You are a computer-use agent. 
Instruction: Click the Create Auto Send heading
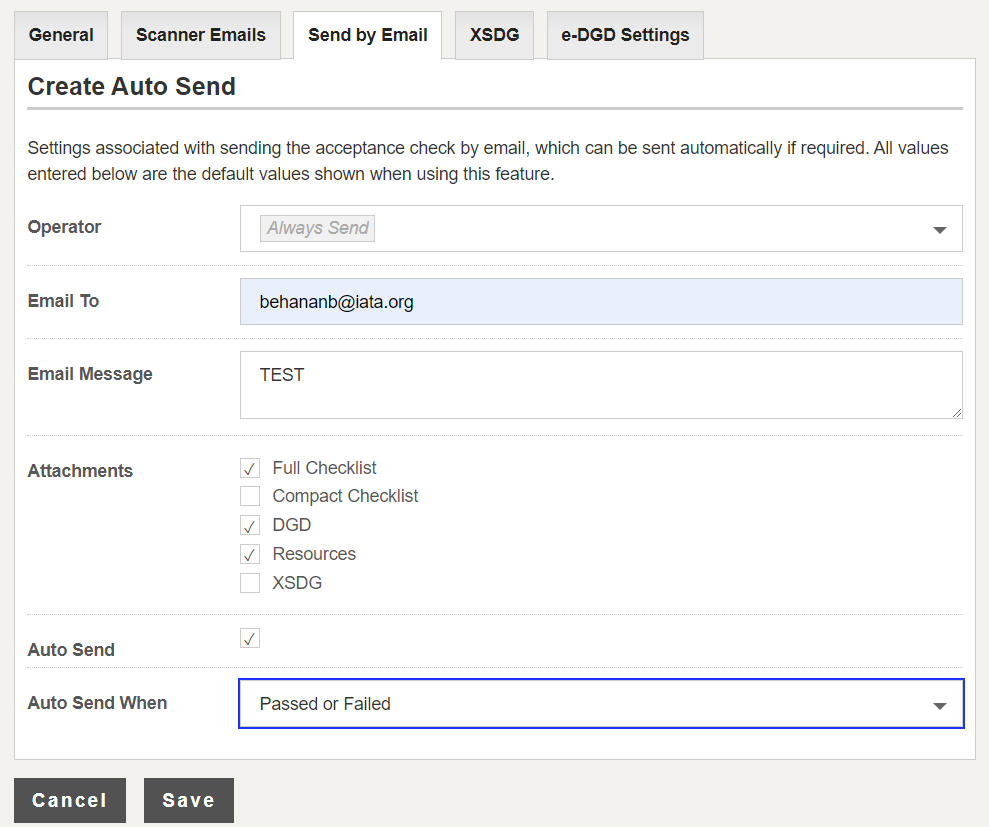131,86
